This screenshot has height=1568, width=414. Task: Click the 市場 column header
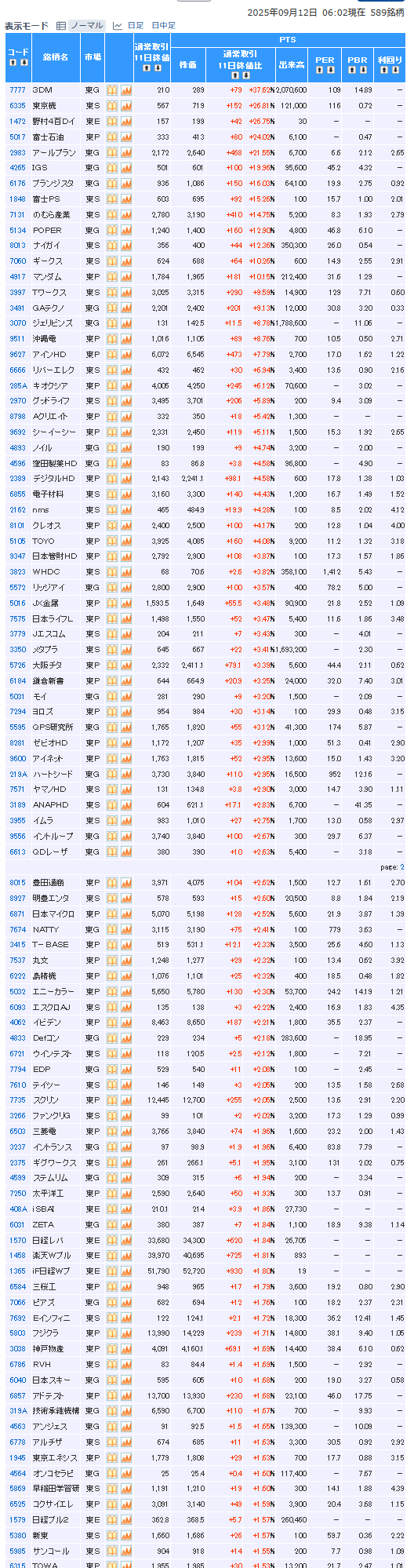(x=93, y=57)
